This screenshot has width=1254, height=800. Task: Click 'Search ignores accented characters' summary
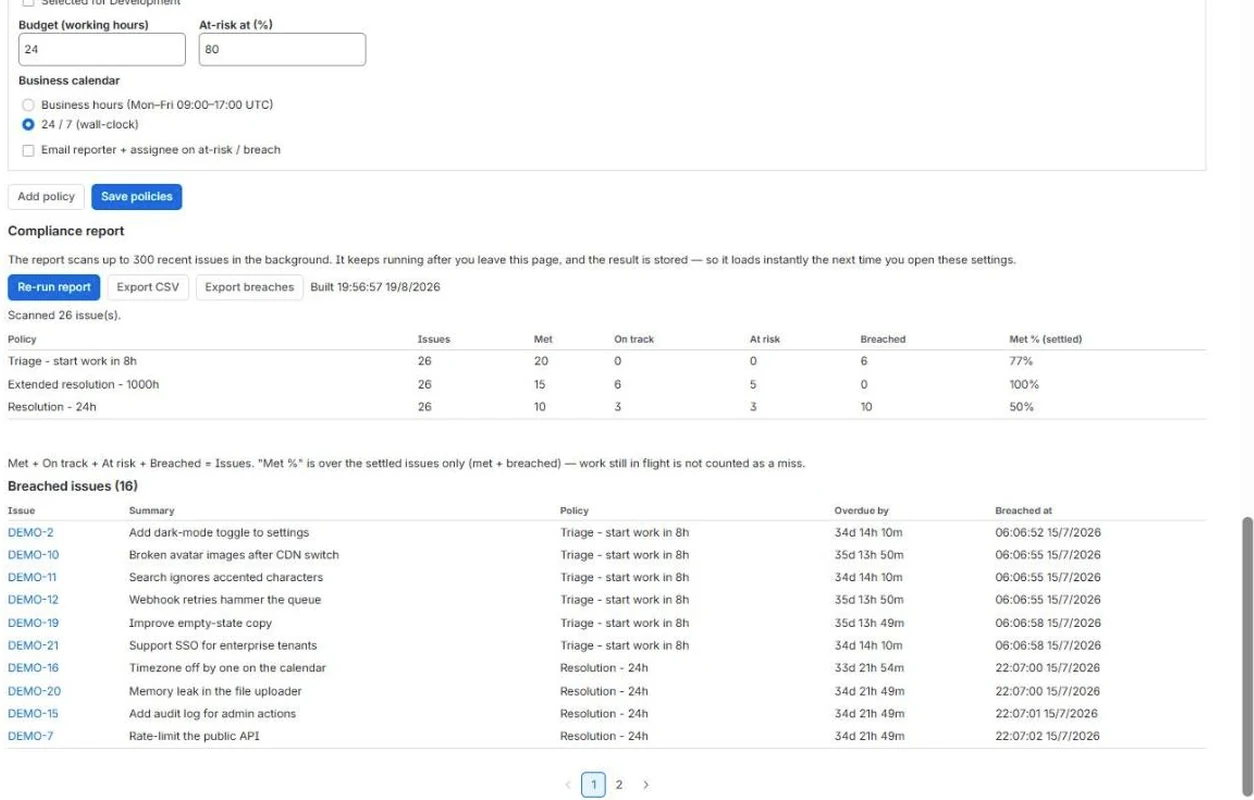click(x=226, y=578)
